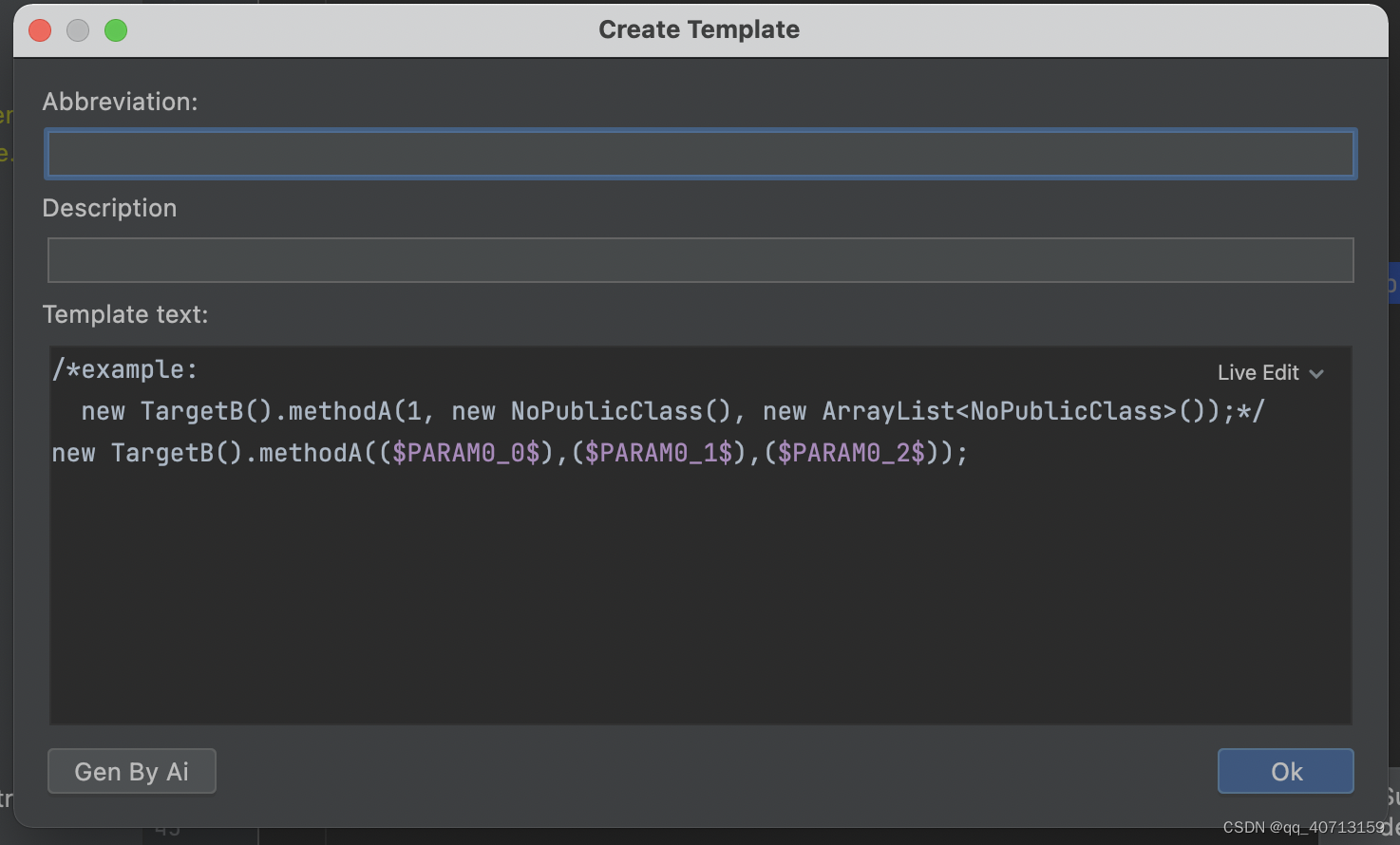1400x845 pixels.
Task: Click the 'Description' label
Action: point(110,208)
